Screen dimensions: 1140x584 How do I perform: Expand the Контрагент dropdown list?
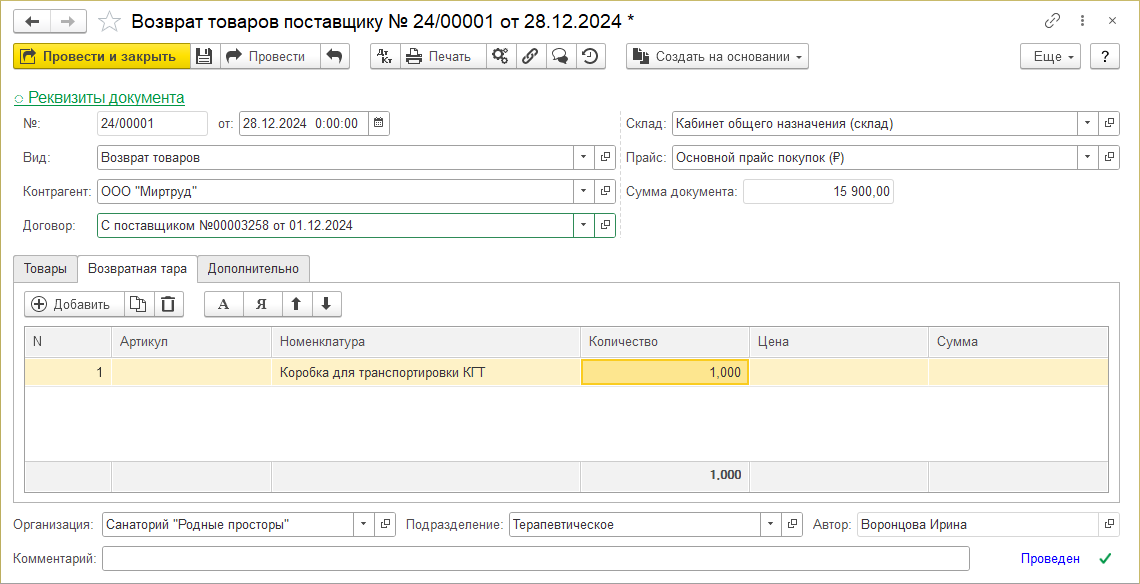click(584, 192)
